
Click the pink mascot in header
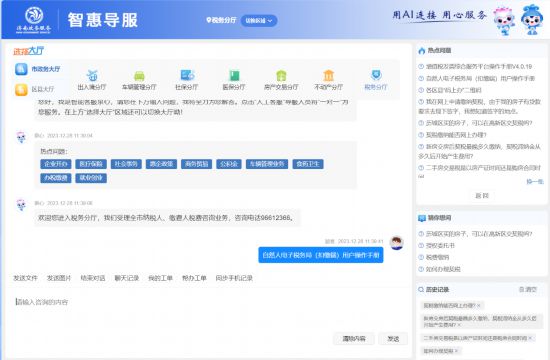point(504,21)
